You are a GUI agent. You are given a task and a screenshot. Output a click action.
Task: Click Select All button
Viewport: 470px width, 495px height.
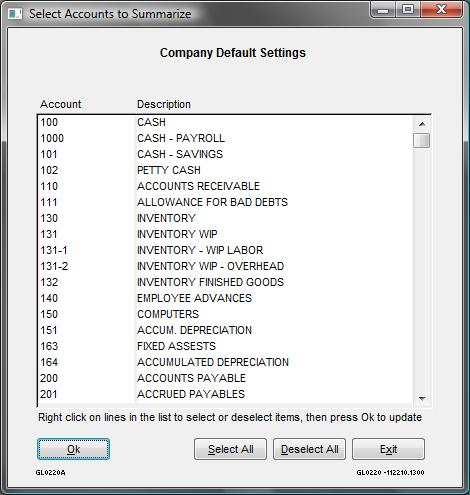pyautogui.click(x=230, y=449)
